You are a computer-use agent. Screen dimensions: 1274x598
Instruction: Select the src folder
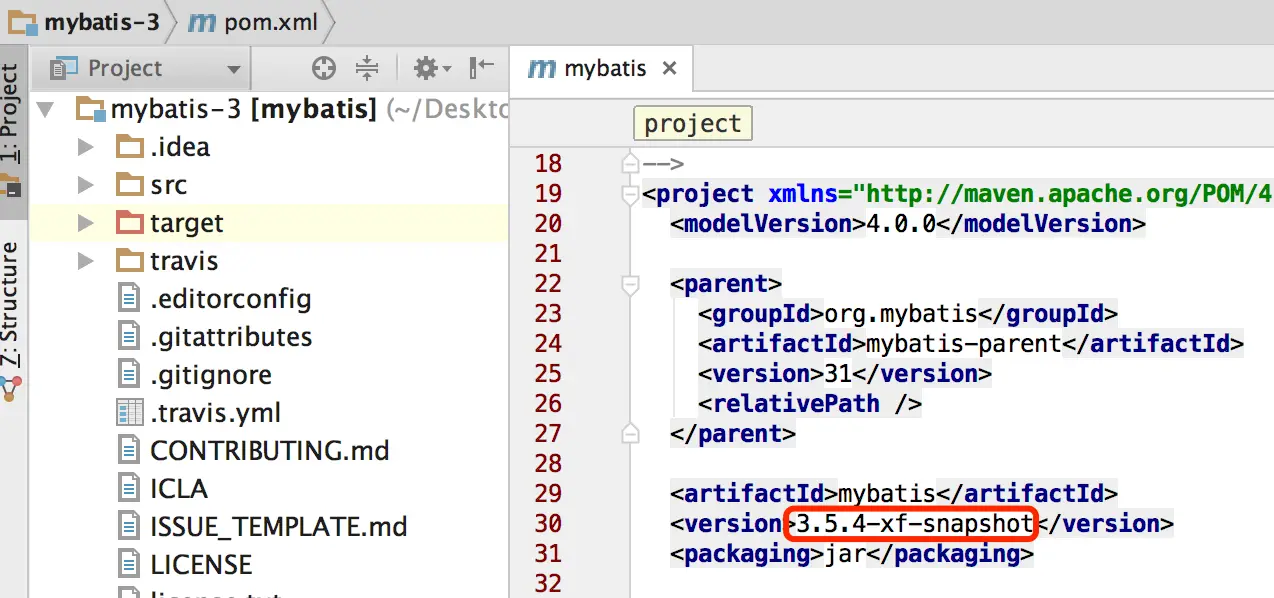pyautogui.click(x=169, y=185)
